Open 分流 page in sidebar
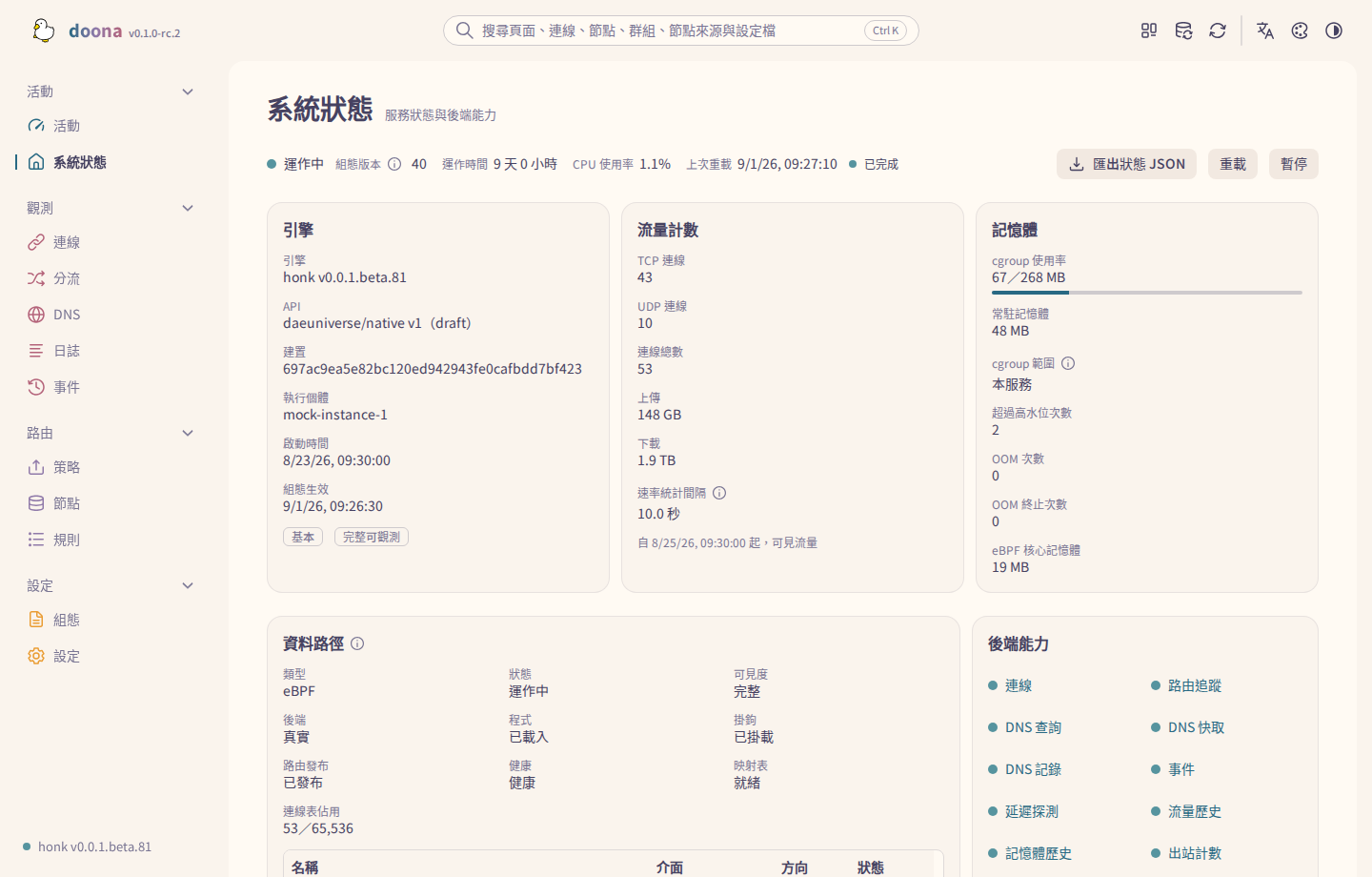 click(111, 278)
